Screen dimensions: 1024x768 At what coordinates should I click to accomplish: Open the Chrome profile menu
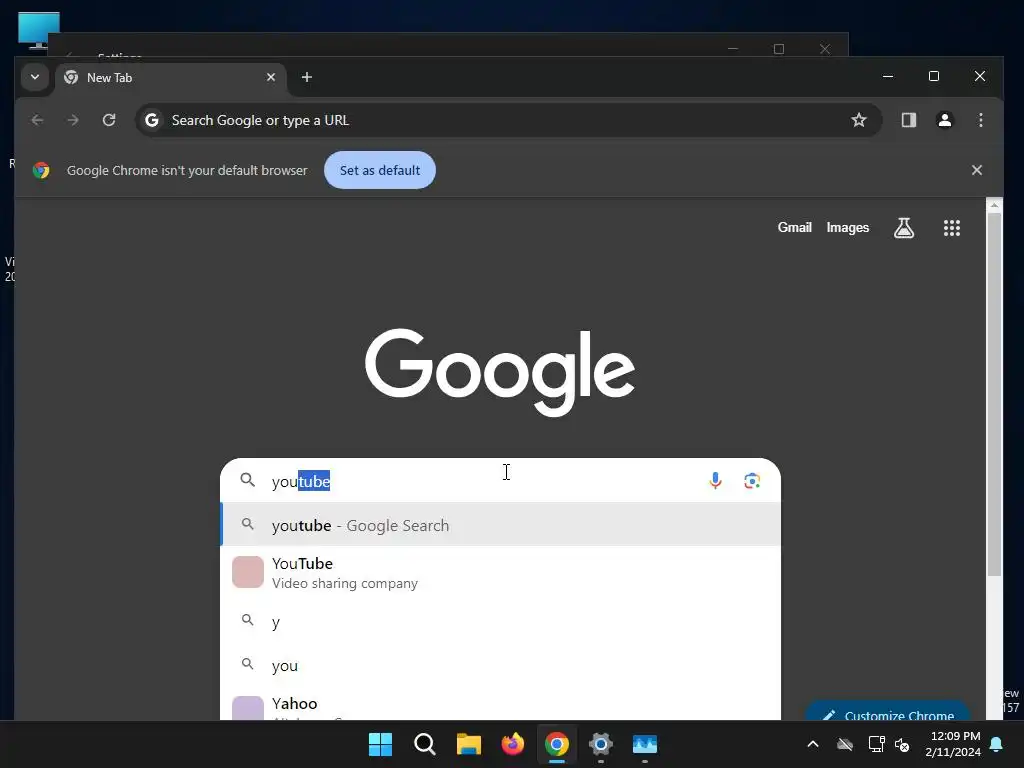(x=944, y=120)
